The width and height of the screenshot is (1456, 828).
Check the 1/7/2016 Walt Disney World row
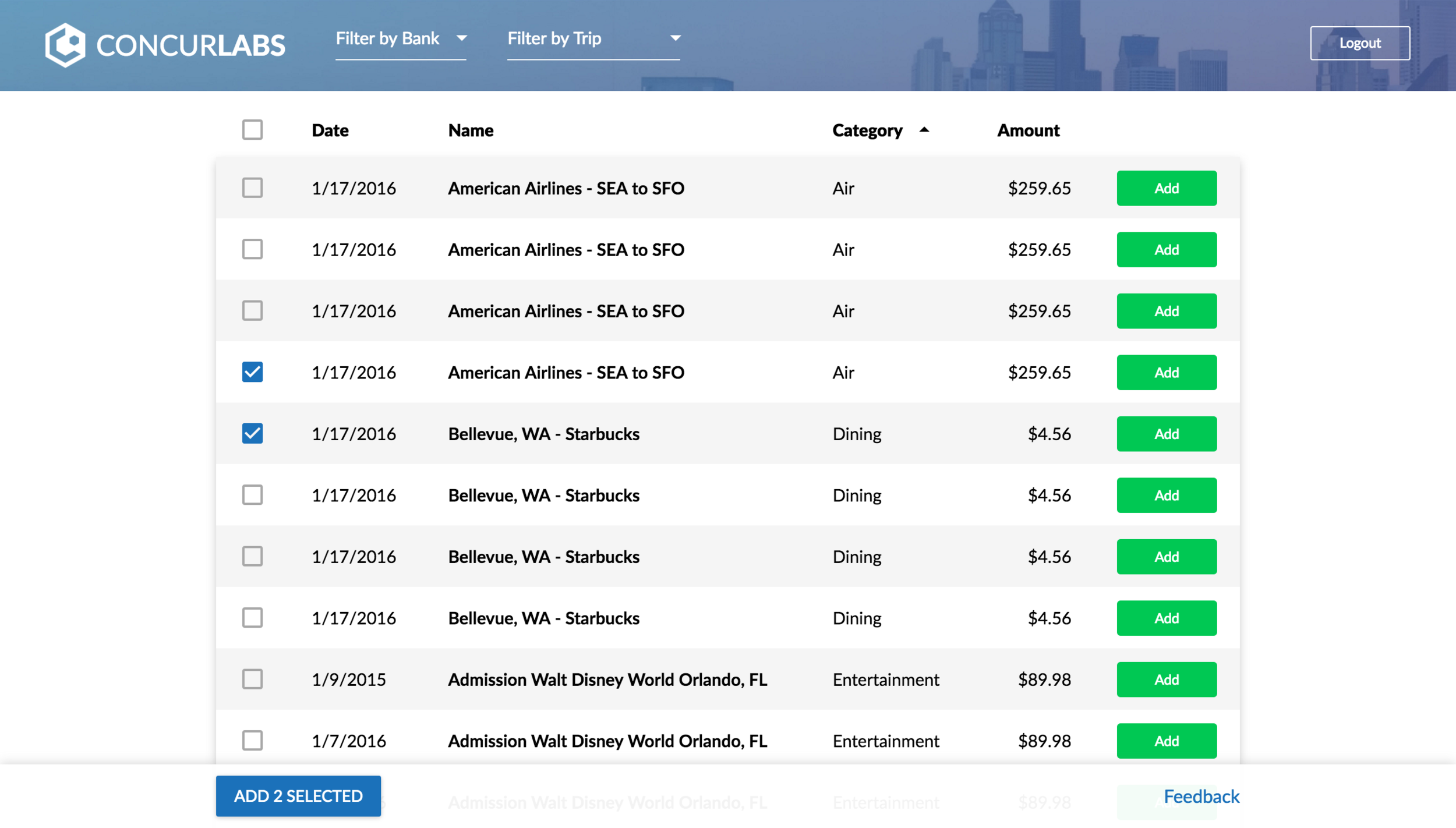252,741
